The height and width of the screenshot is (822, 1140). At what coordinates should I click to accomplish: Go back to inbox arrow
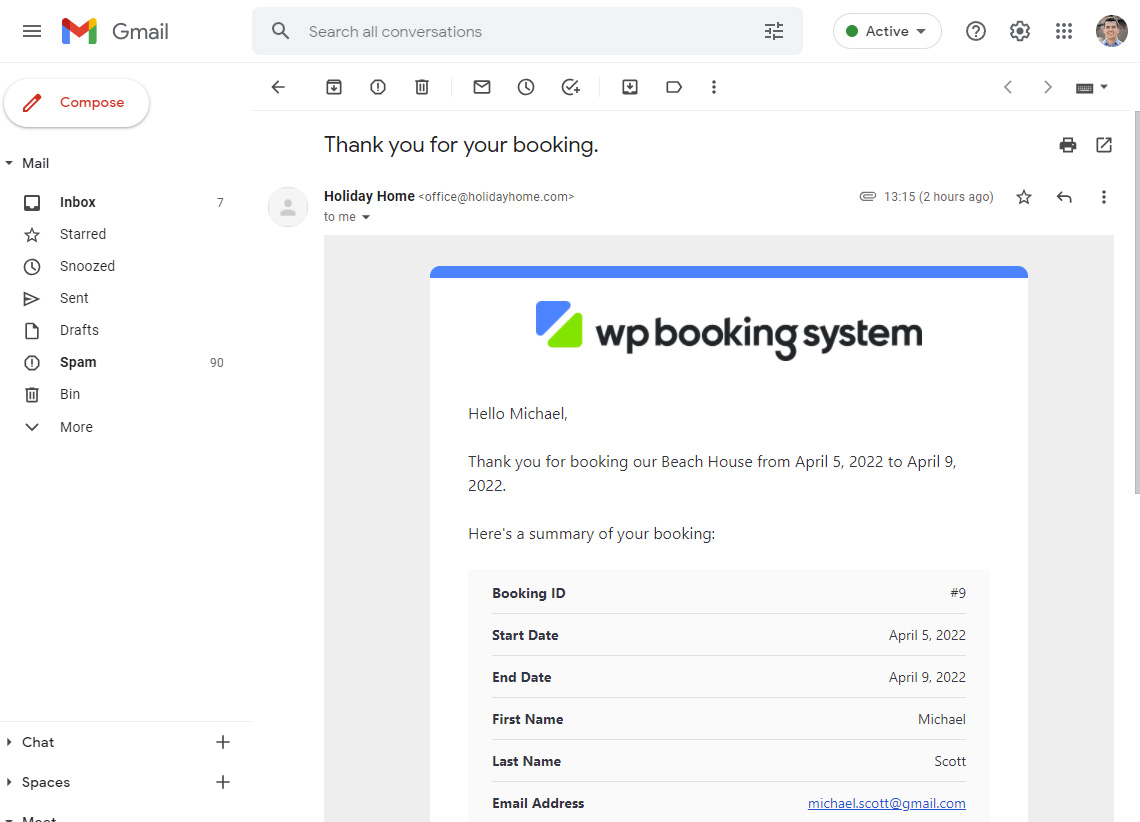(x=278, y=87)
